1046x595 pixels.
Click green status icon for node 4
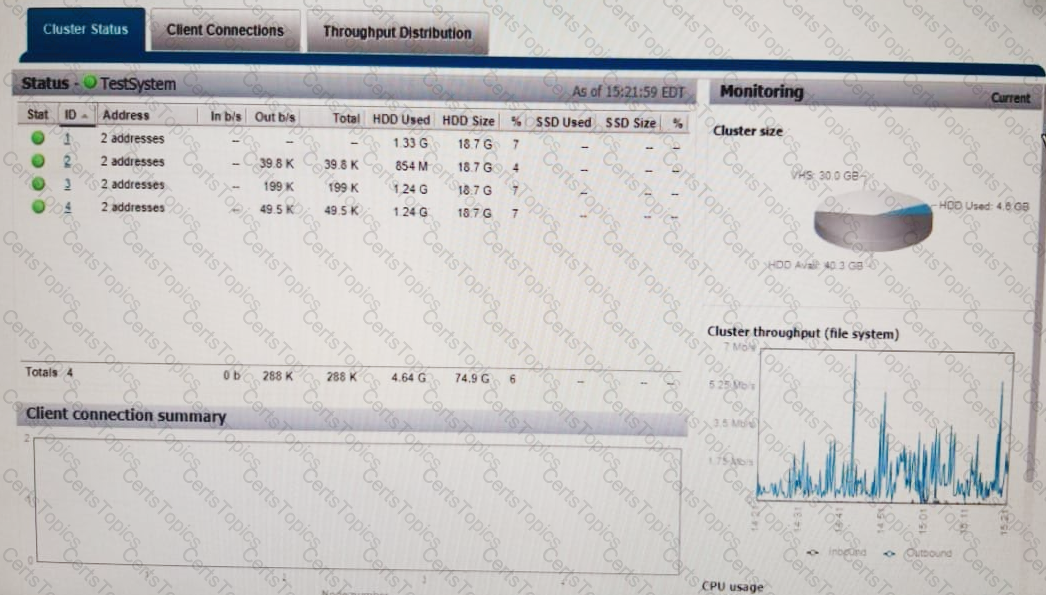[38, 207]
